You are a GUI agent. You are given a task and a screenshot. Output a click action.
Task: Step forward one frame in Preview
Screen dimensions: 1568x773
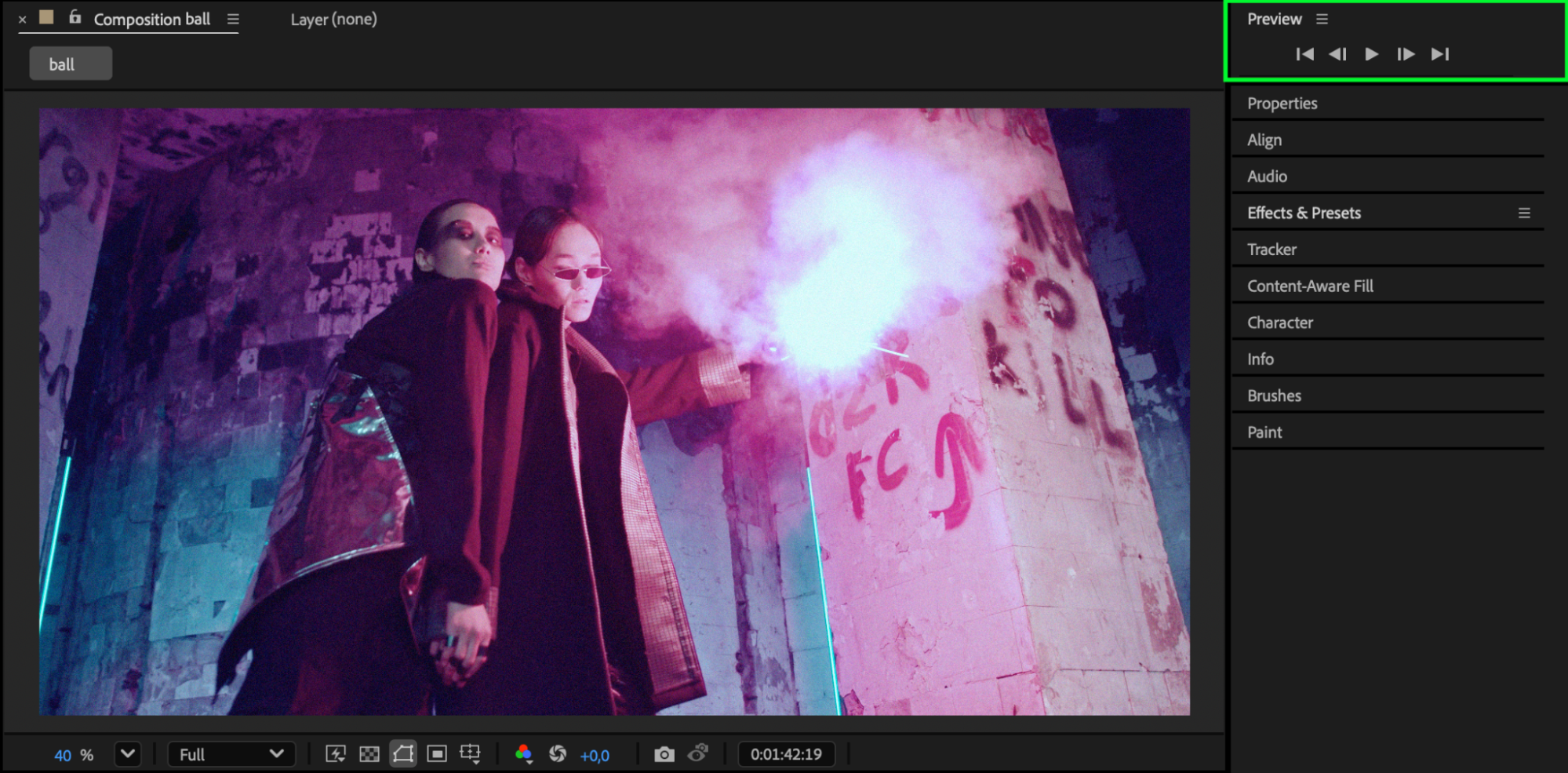pos(1405,54)
